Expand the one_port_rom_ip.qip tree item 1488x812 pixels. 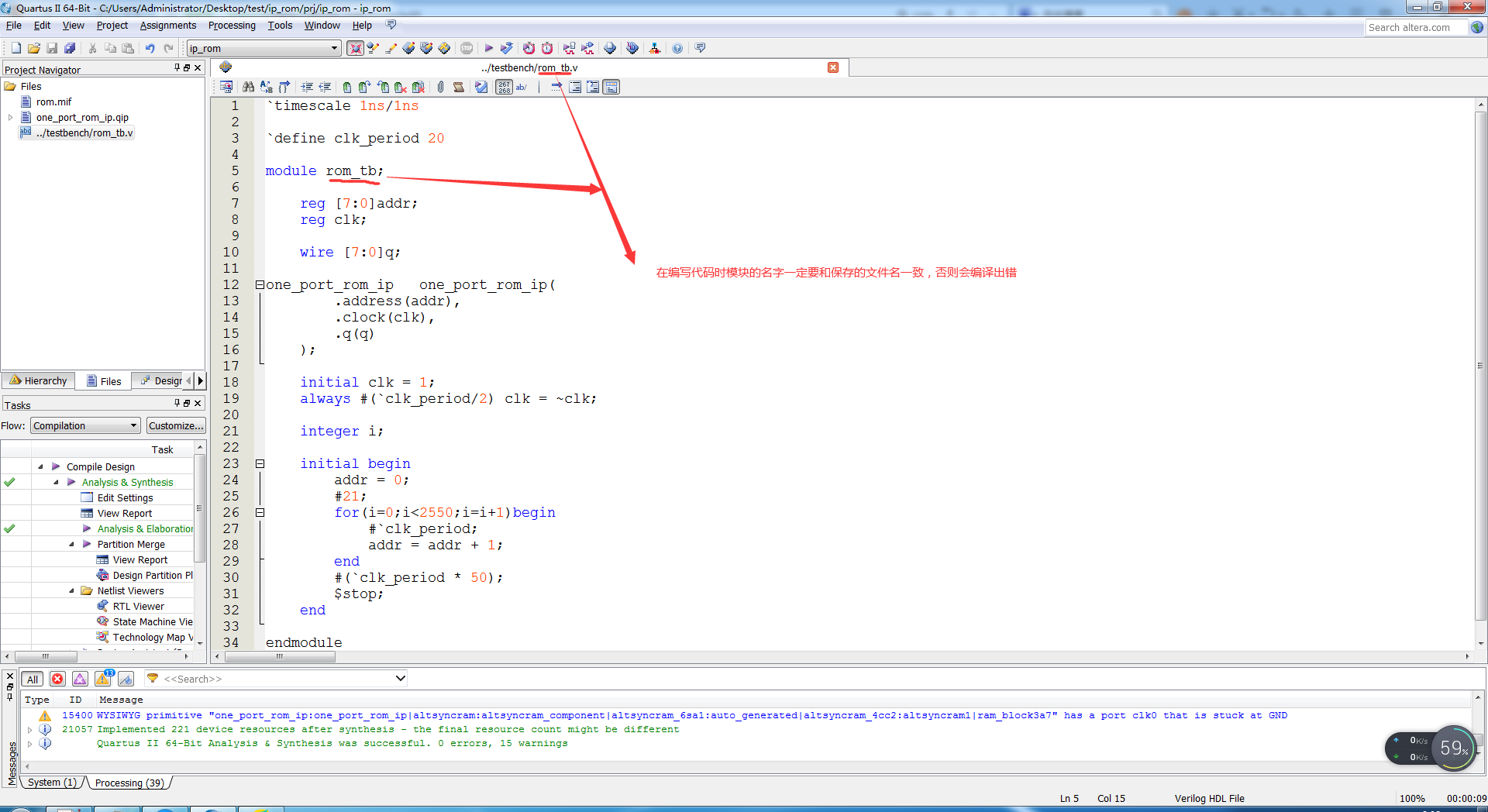point(10,117)
